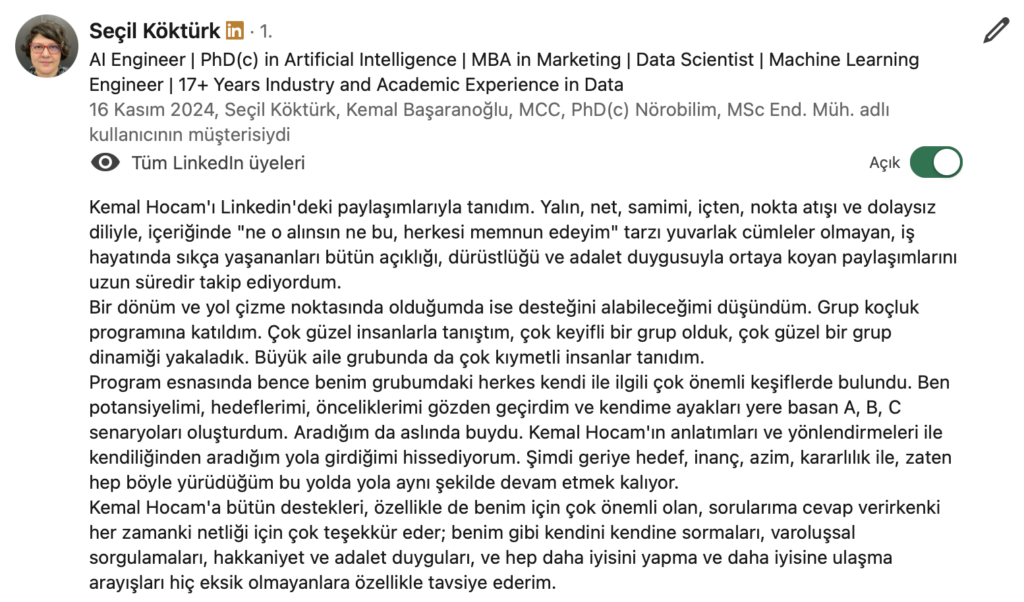Click the pencil edit icon
Viewport: 1024px width, 602px height.
[996, 31]
